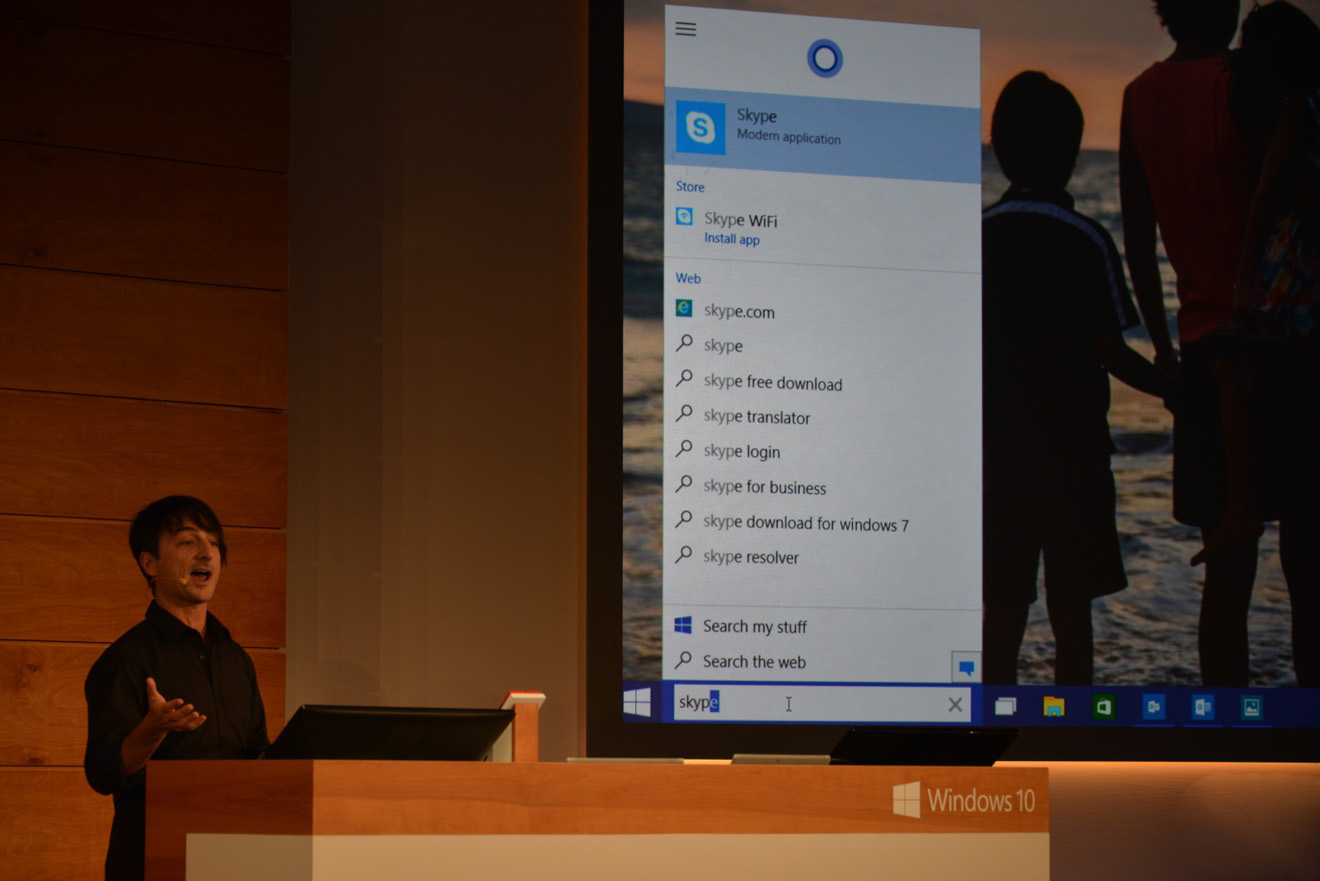Select the Skype WiFi store result
This screenshot has width=1320, height=881.
(x=740, y=220)
